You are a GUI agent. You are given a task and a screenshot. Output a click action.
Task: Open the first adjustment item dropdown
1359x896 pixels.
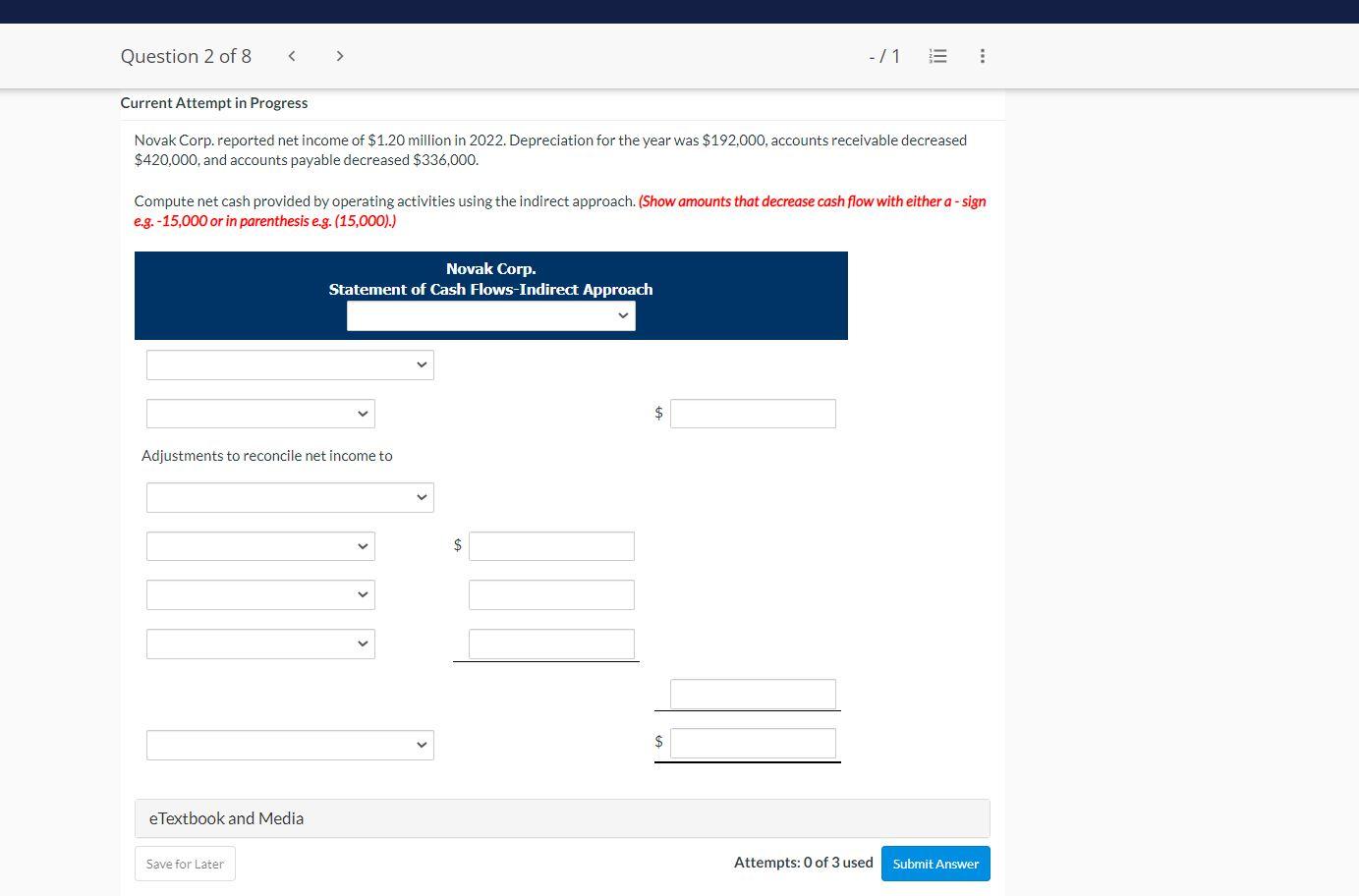(259, 546)
